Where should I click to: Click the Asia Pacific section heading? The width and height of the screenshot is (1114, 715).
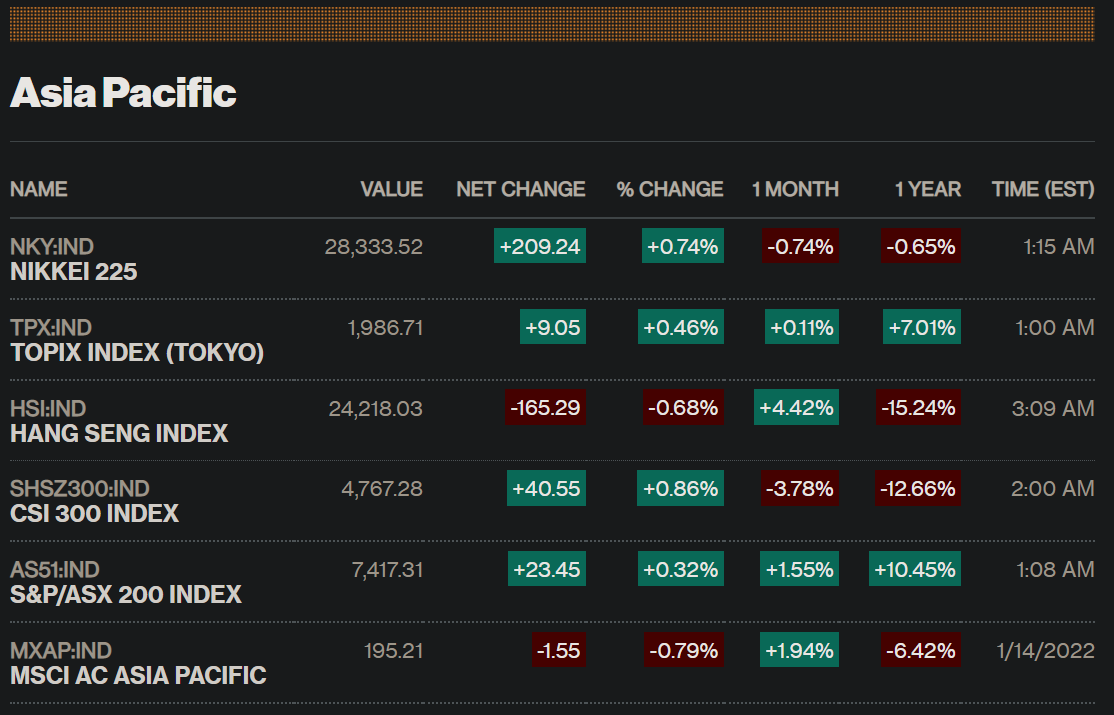pos(124,93)
